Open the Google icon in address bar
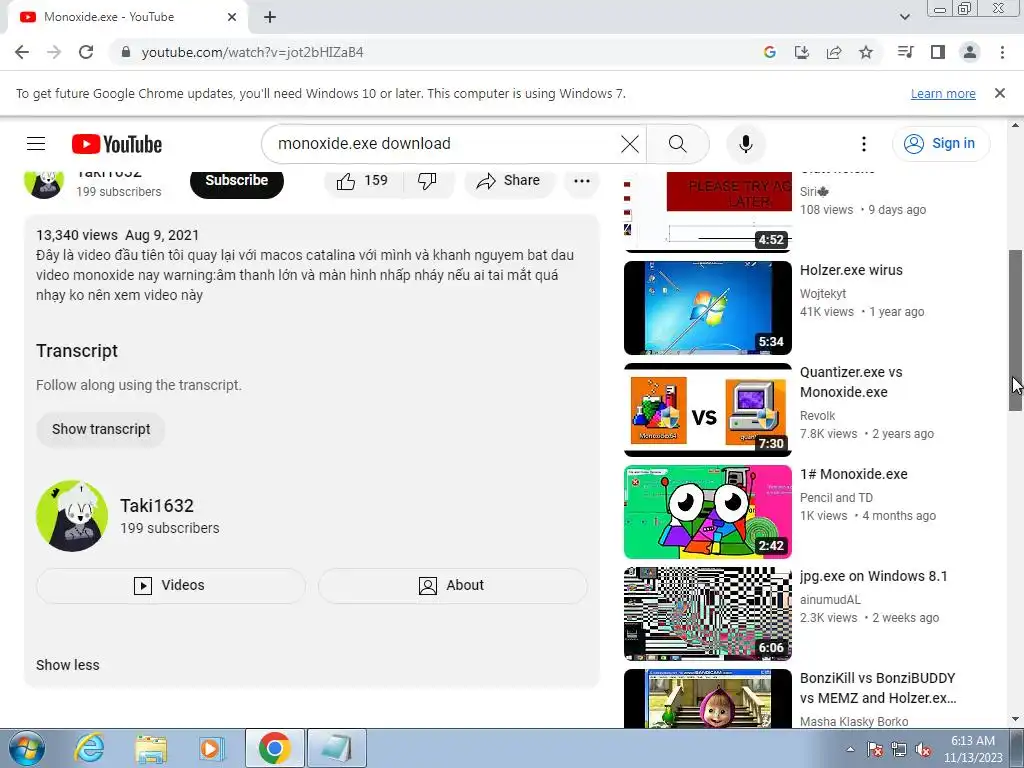This screenshot has height=768, width=1024. 770,52
